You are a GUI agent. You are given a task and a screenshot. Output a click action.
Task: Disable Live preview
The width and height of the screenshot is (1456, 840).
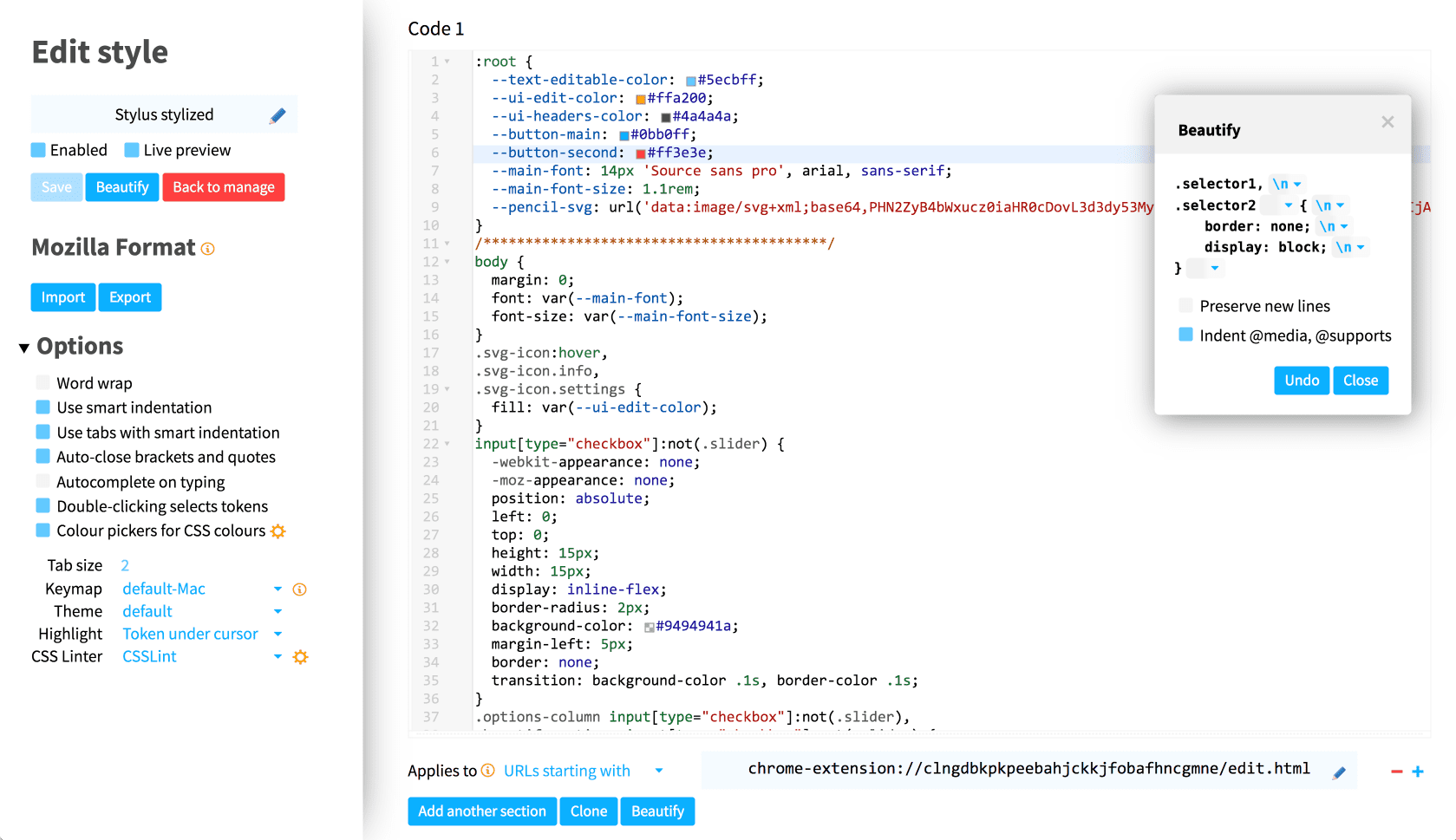pyautogui.click(x=133, y=149)
